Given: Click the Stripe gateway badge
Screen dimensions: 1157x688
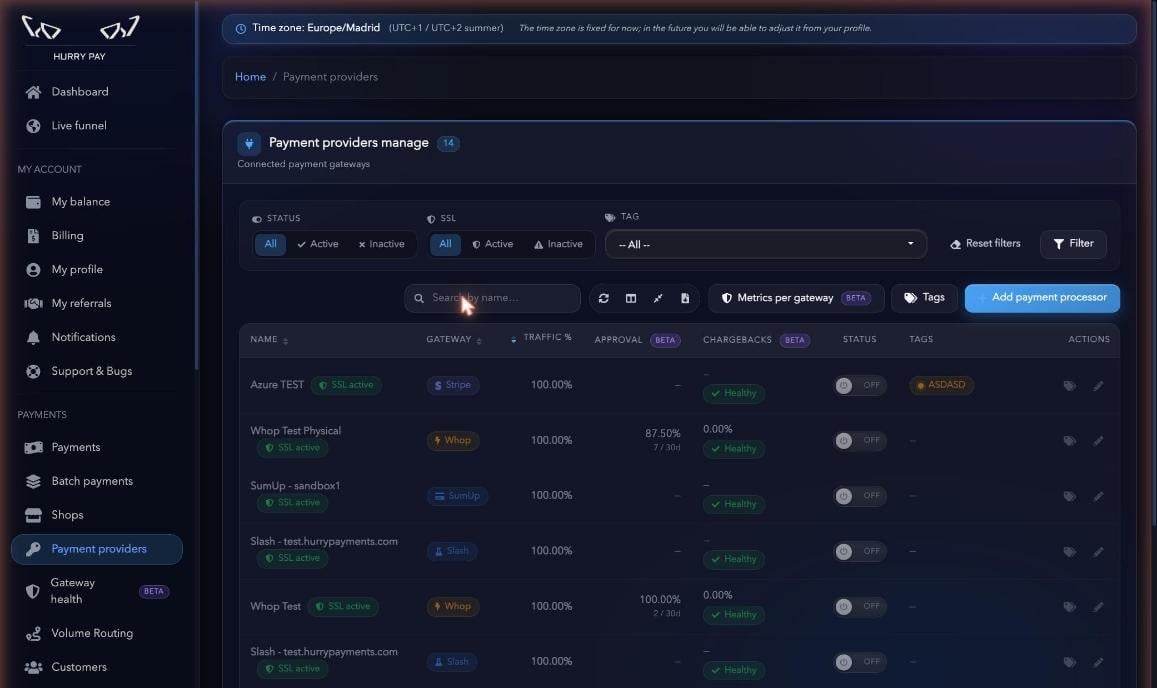Looking at the screenshot, I should point(453,385).
